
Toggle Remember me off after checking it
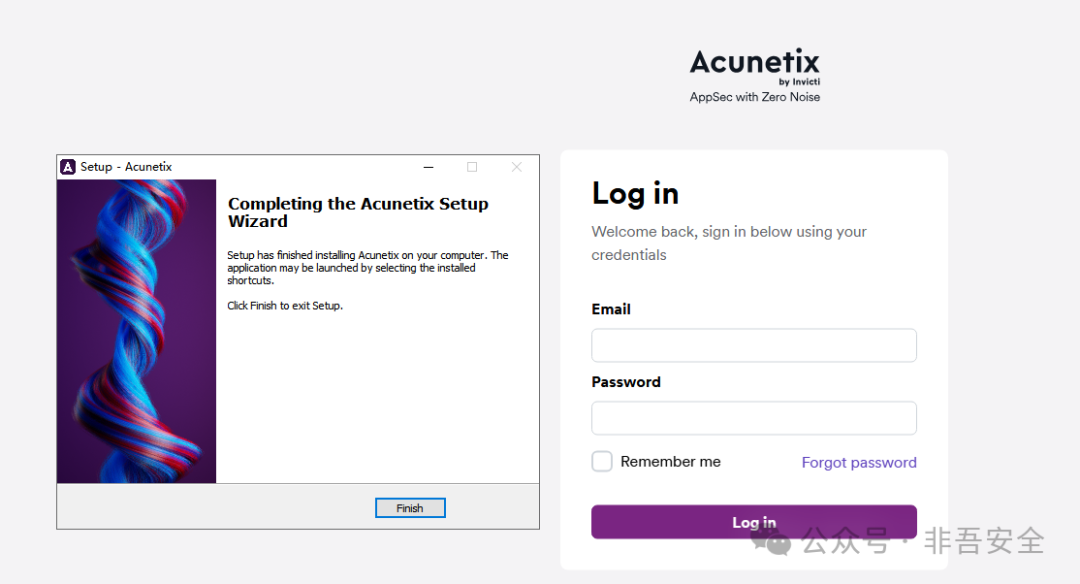click(x=601, y=461)
